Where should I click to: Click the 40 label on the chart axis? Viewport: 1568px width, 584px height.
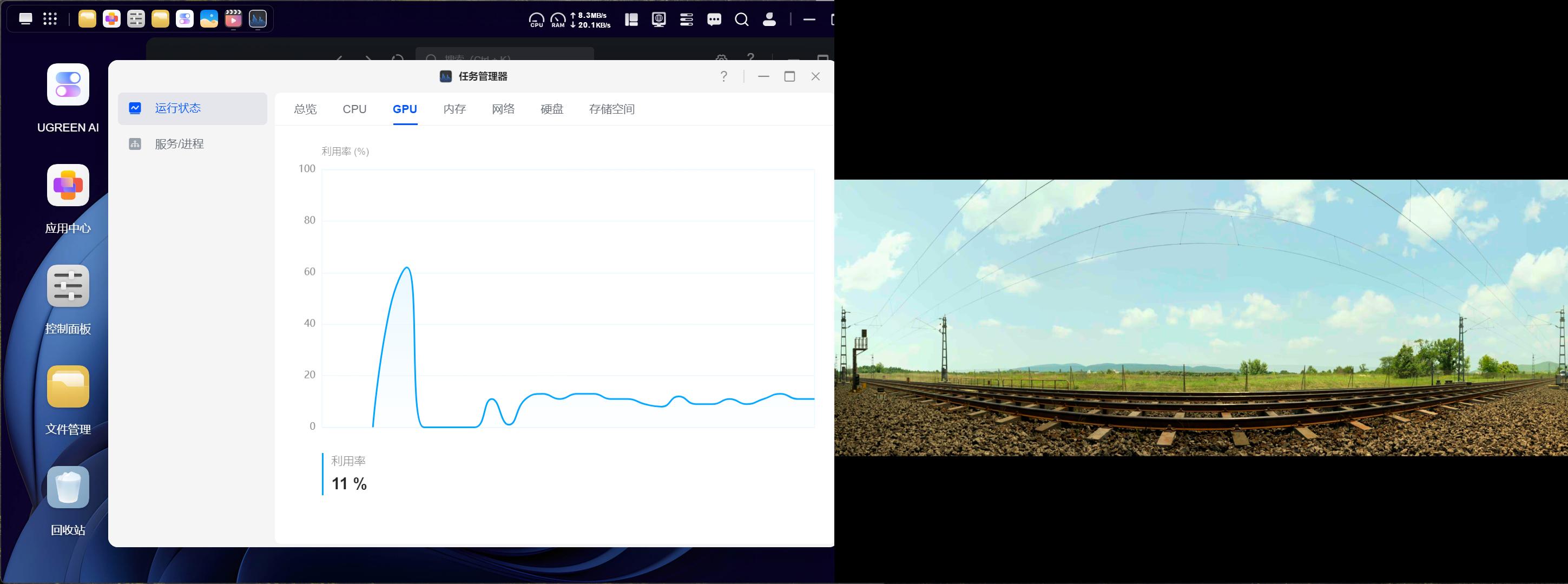point(310,323)
